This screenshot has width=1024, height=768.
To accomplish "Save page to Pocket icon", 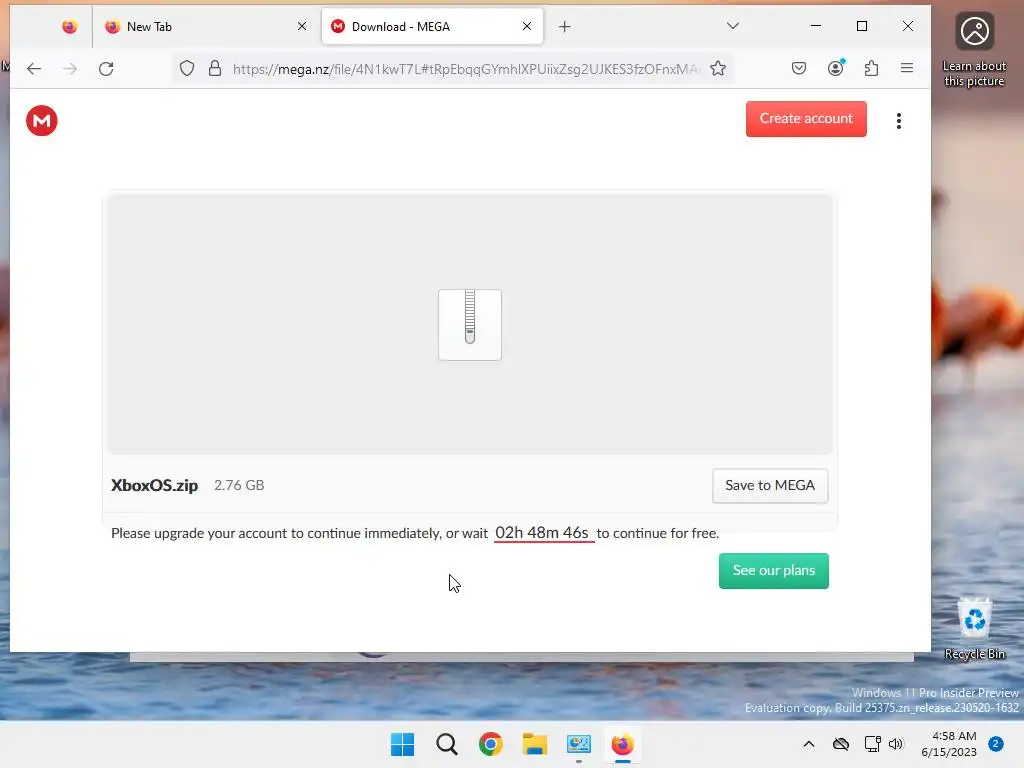I will (x=799, y=68).
